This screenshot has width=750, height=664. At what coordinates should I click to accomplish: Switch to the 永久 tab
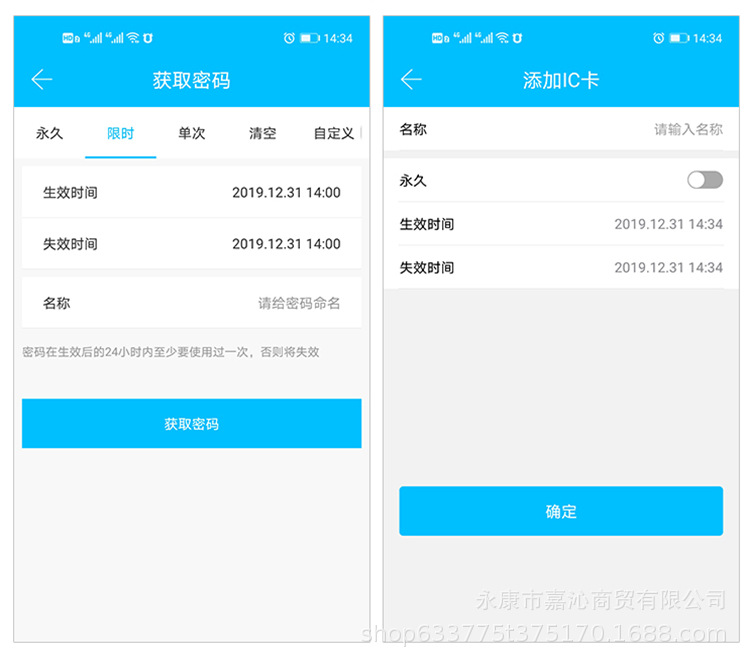[x=49, y=133]
